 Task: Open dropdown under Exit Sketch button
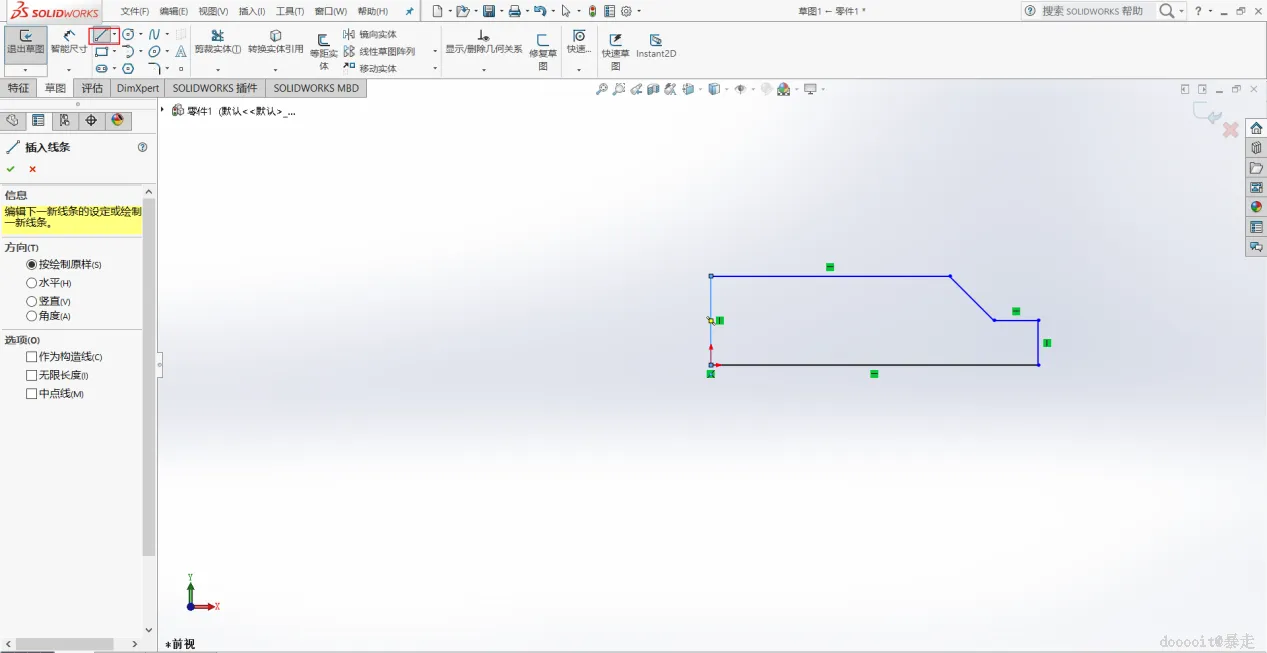tap(25, 71)
